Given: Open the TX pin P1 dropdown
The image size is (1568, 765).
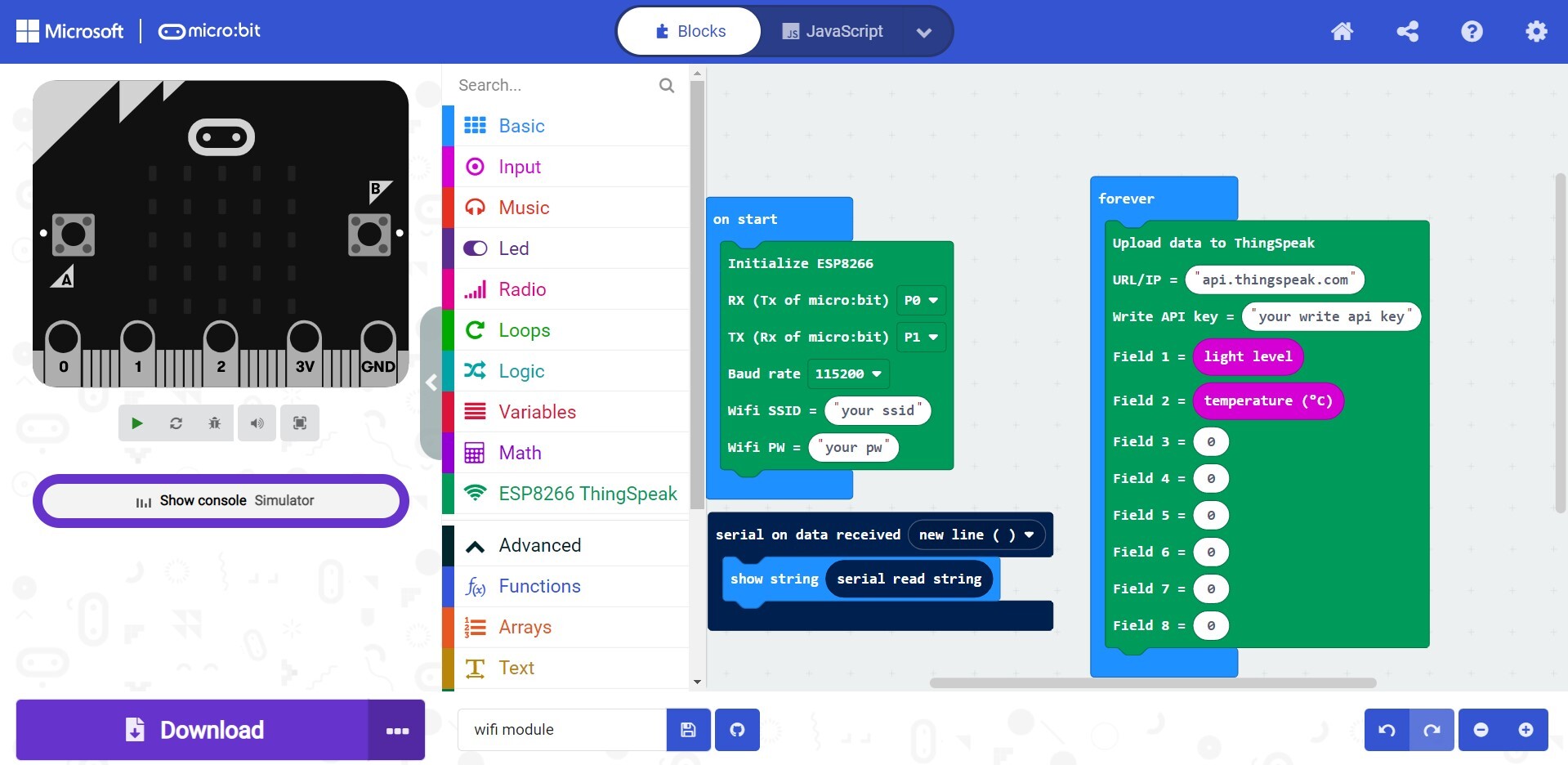Looking at the screenshot, I should tap(921, 337).
